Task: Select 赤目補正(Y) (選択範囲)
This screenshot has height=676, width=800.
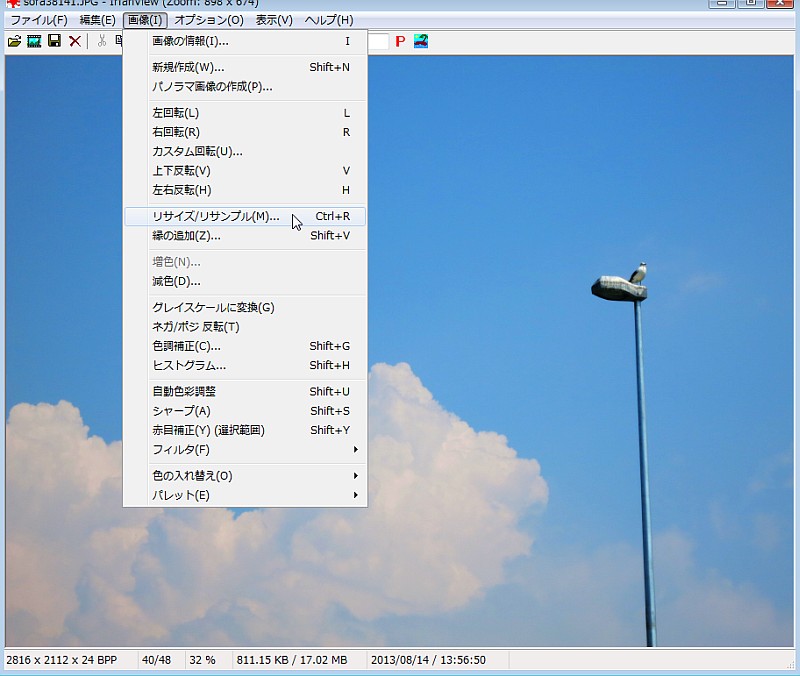Action: (245, 431)
